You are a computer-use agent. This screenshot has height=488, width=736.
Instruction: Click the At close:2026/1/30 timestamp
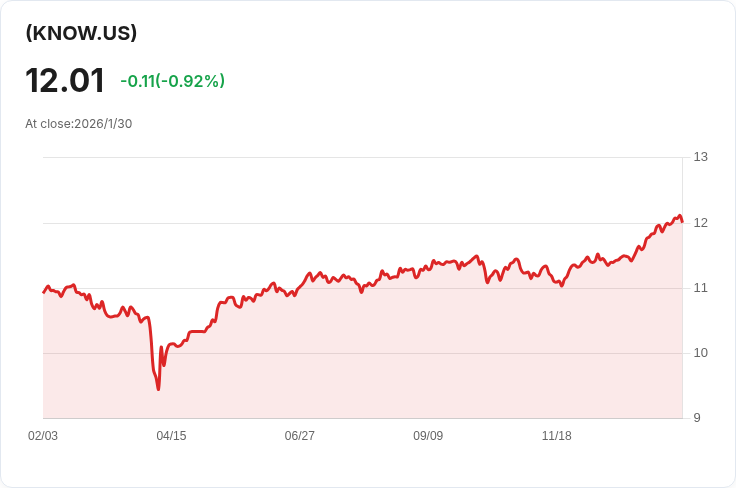[x=78, y=124]
